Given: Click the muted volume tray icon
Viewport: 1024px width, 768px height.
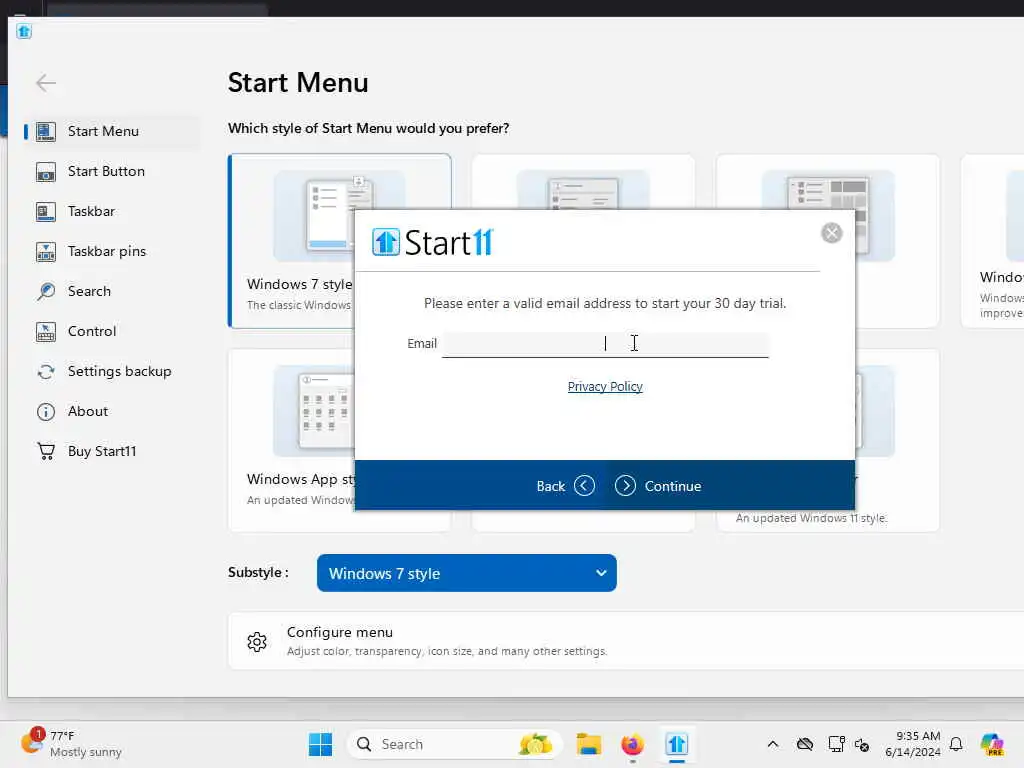Looking at the screenshot, I should [862, 744].
